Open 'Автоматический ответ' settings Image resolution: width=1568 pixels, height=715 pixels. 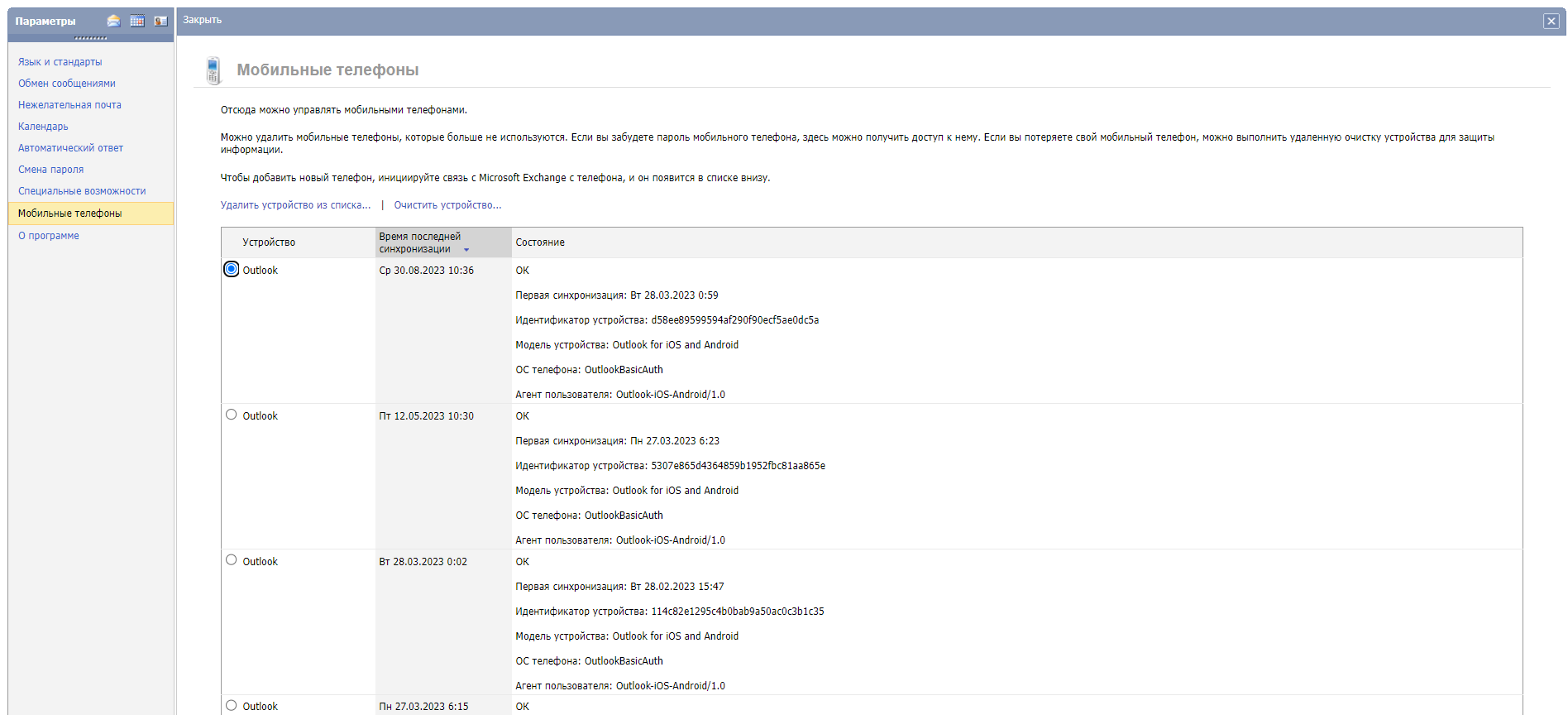(70, 148)
